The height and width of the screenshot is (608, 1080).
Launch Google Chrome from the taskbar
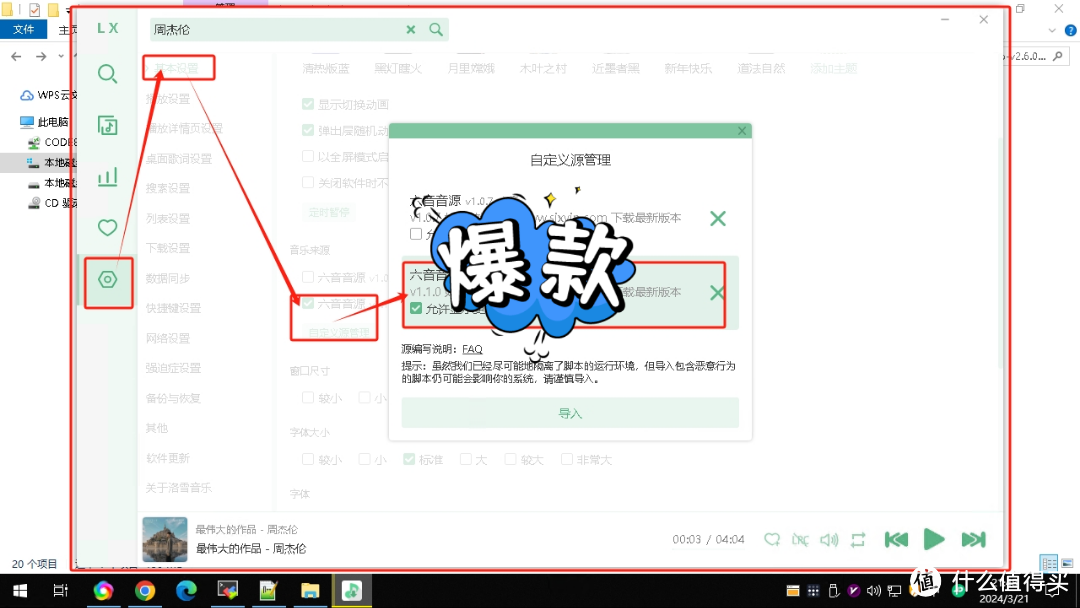point(145,591)
